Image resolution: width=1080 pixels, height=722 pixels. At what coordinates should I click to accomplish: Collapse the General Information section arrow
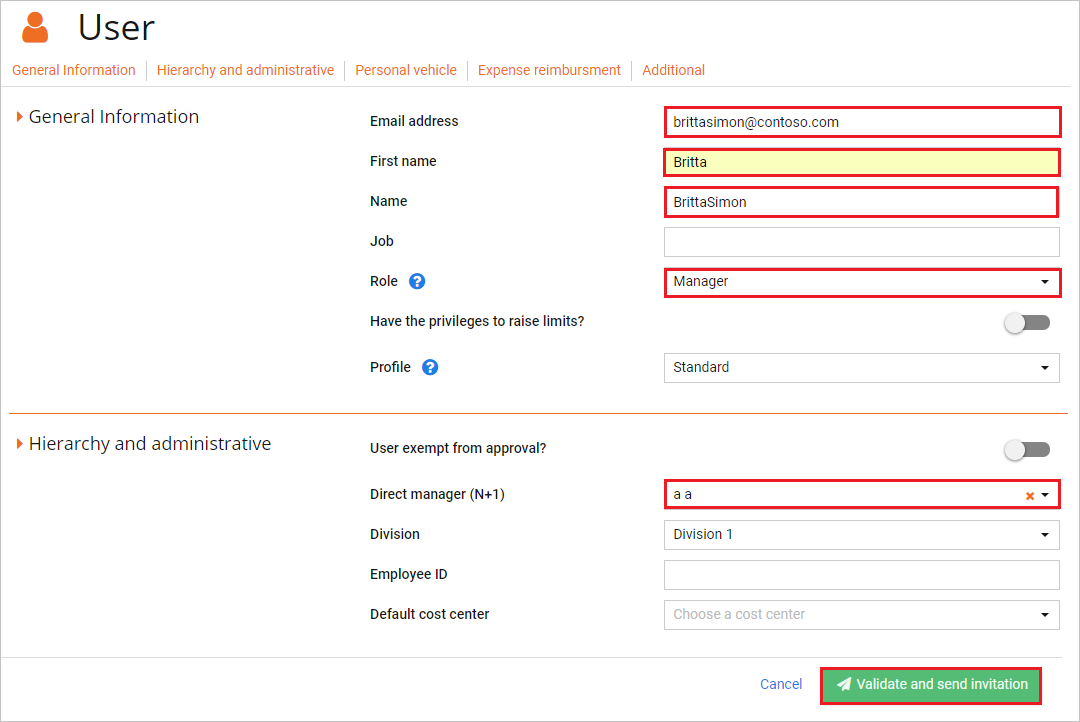tap(20, 116)
